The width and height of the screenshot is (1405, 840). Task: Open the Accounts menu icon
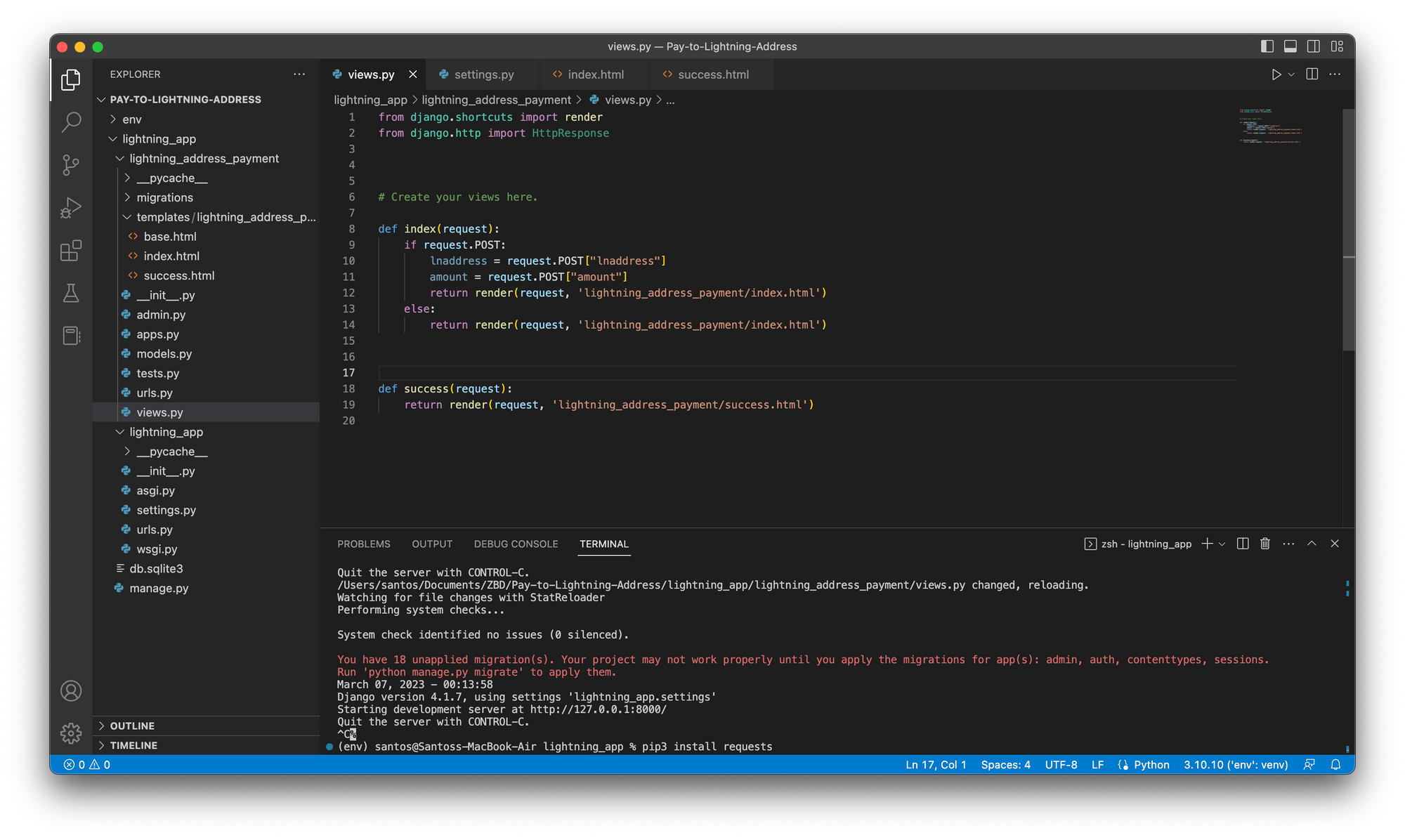click(71, 691)
